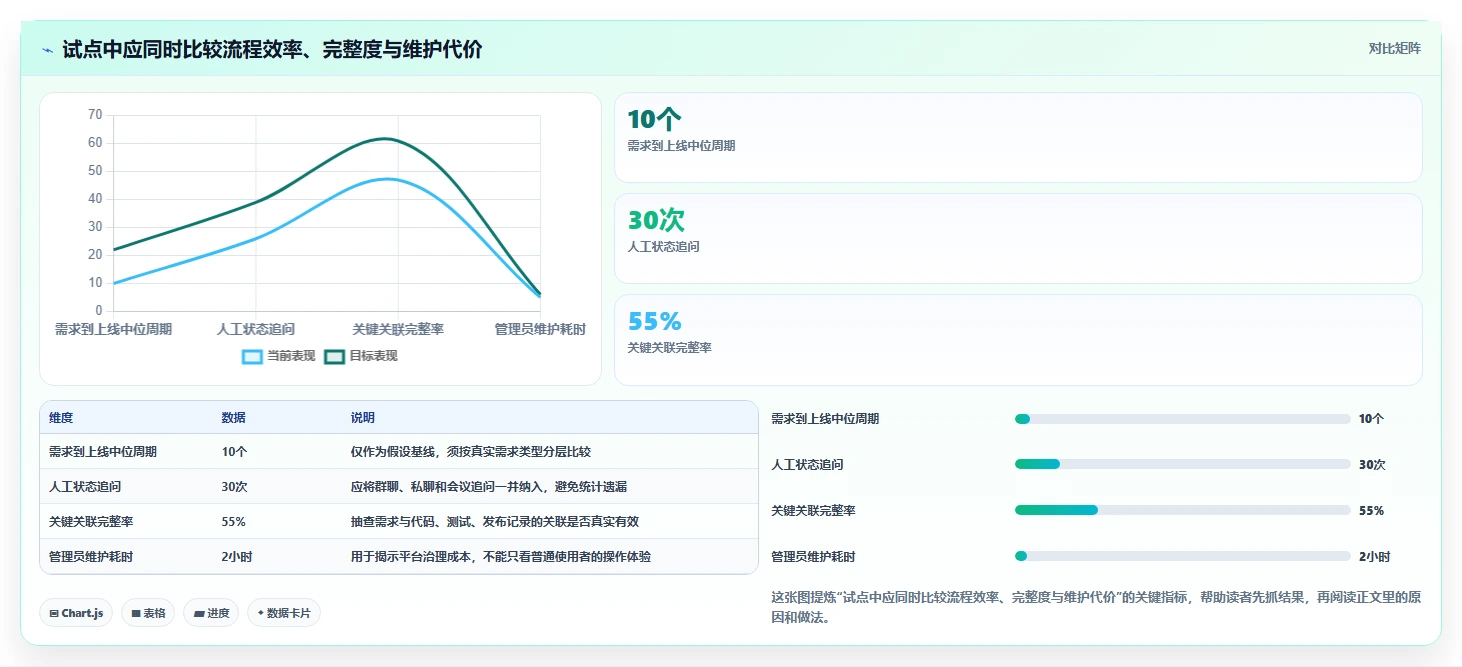1462x667 pixels.
Task: Select the 表格 tag chip
Action: pyautogui.click(x=148, y=613)
